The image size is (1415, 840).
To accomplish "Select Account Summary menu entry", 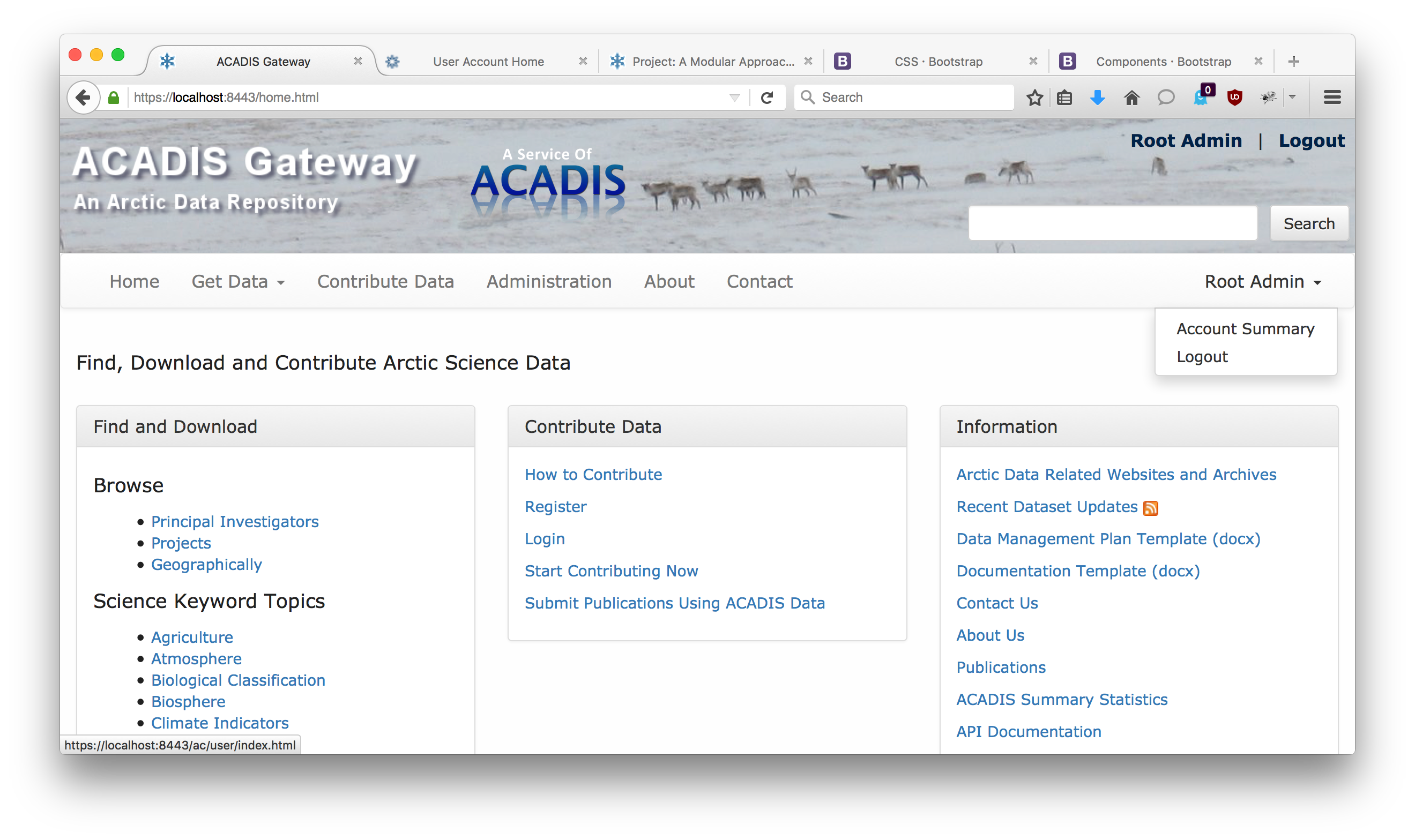I will pyautogui.click(x=1245, y=329).
